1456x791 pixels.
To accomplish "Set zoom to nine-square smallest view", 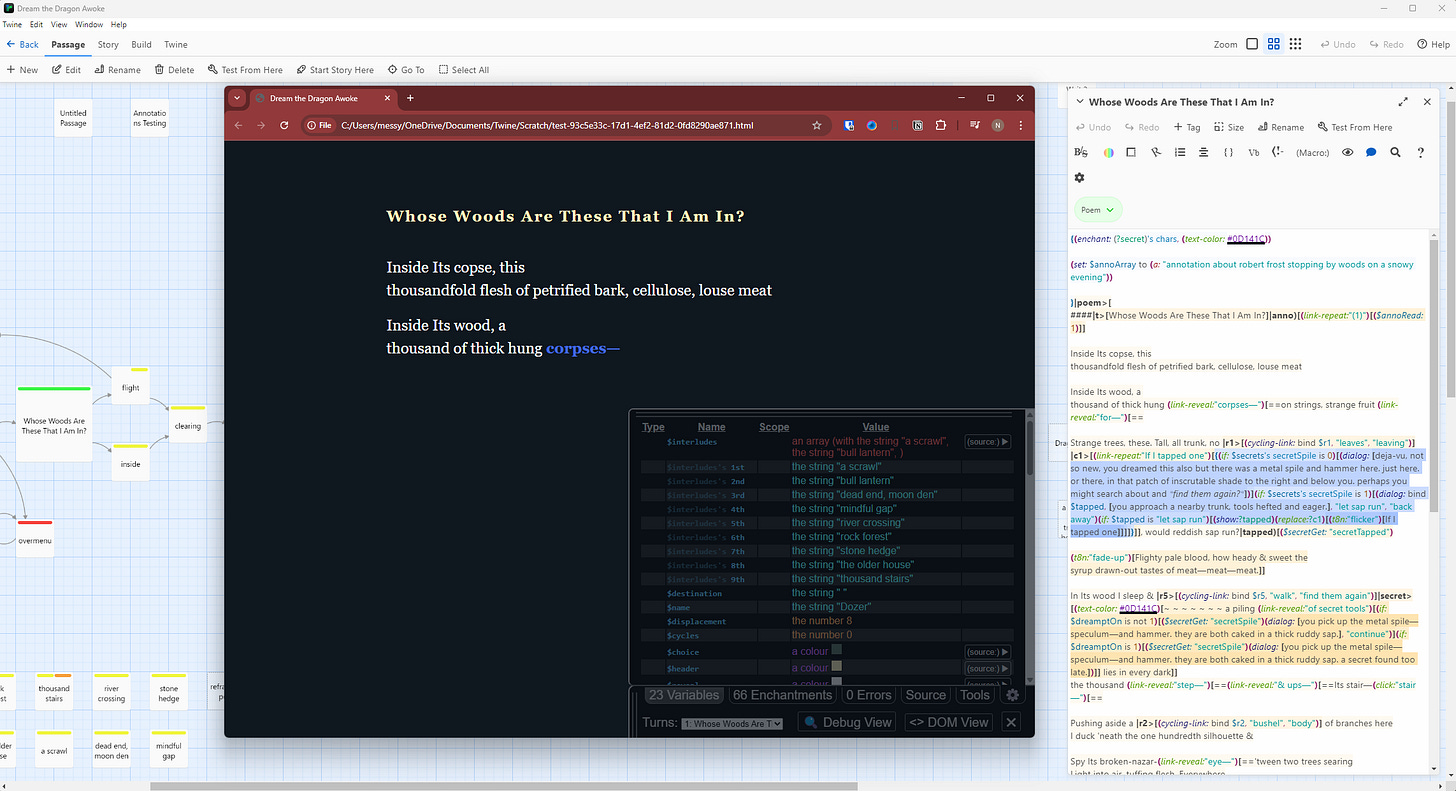I will [x=1295, y=44].
